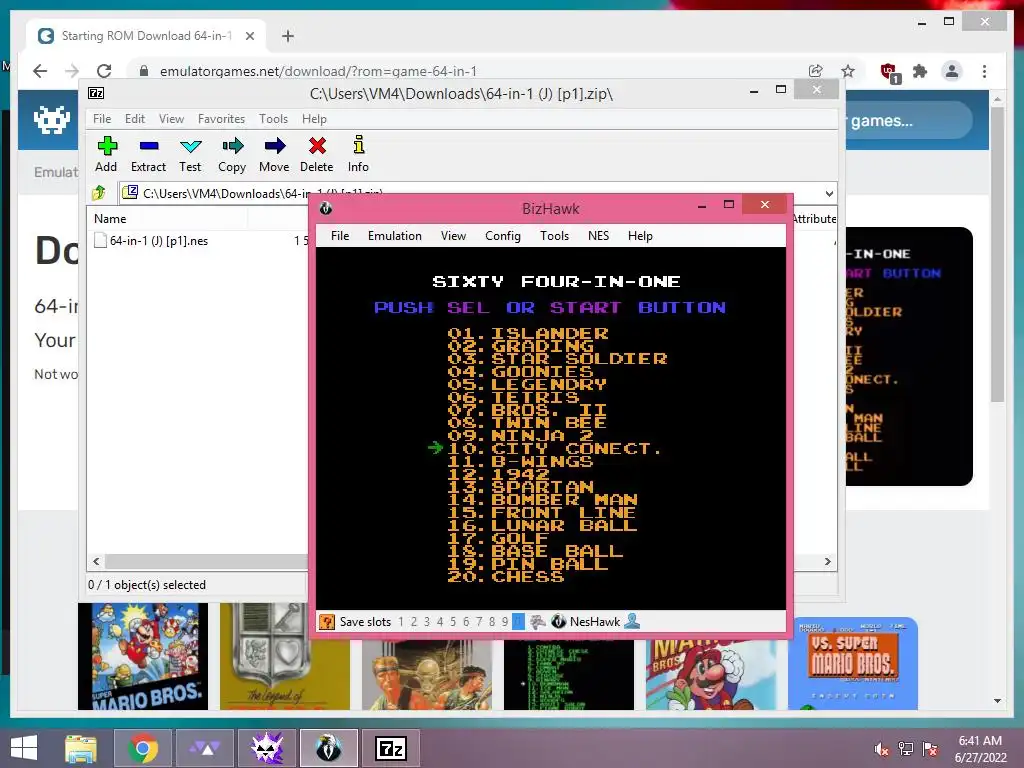Click the 7-Zip title bar icon
The image size is (1024, 768).
tap(96, 93)
